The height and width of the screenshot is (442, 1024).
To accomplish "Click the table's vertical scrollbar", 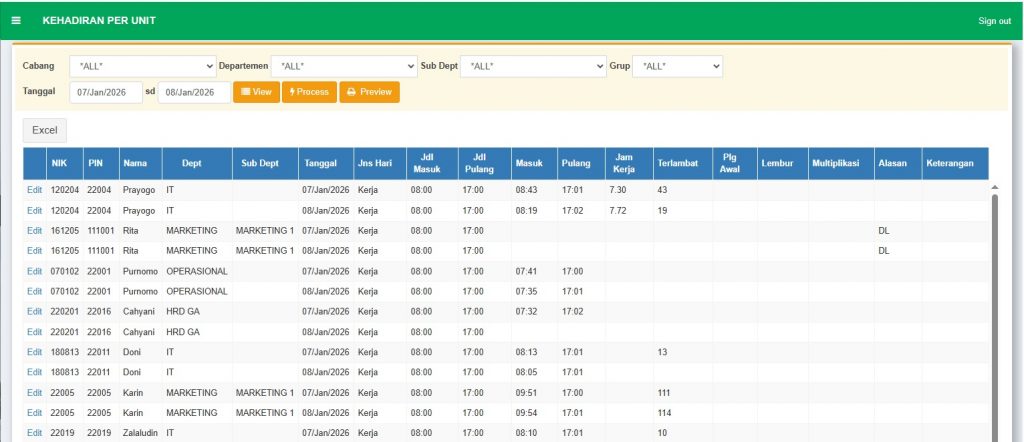I will point(993,300).
